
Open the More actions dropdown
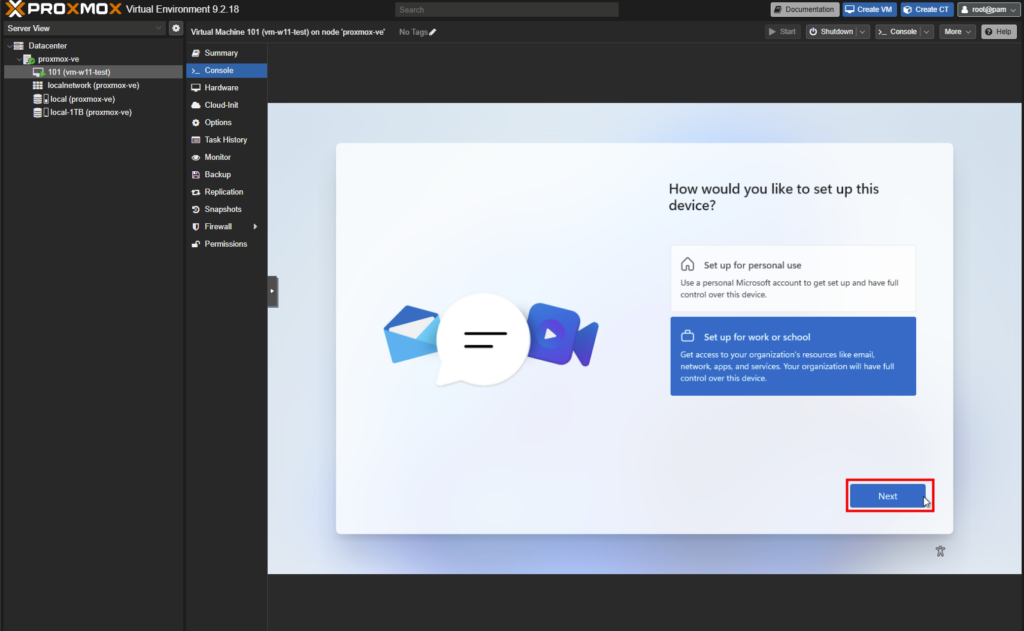coord(957,31)
